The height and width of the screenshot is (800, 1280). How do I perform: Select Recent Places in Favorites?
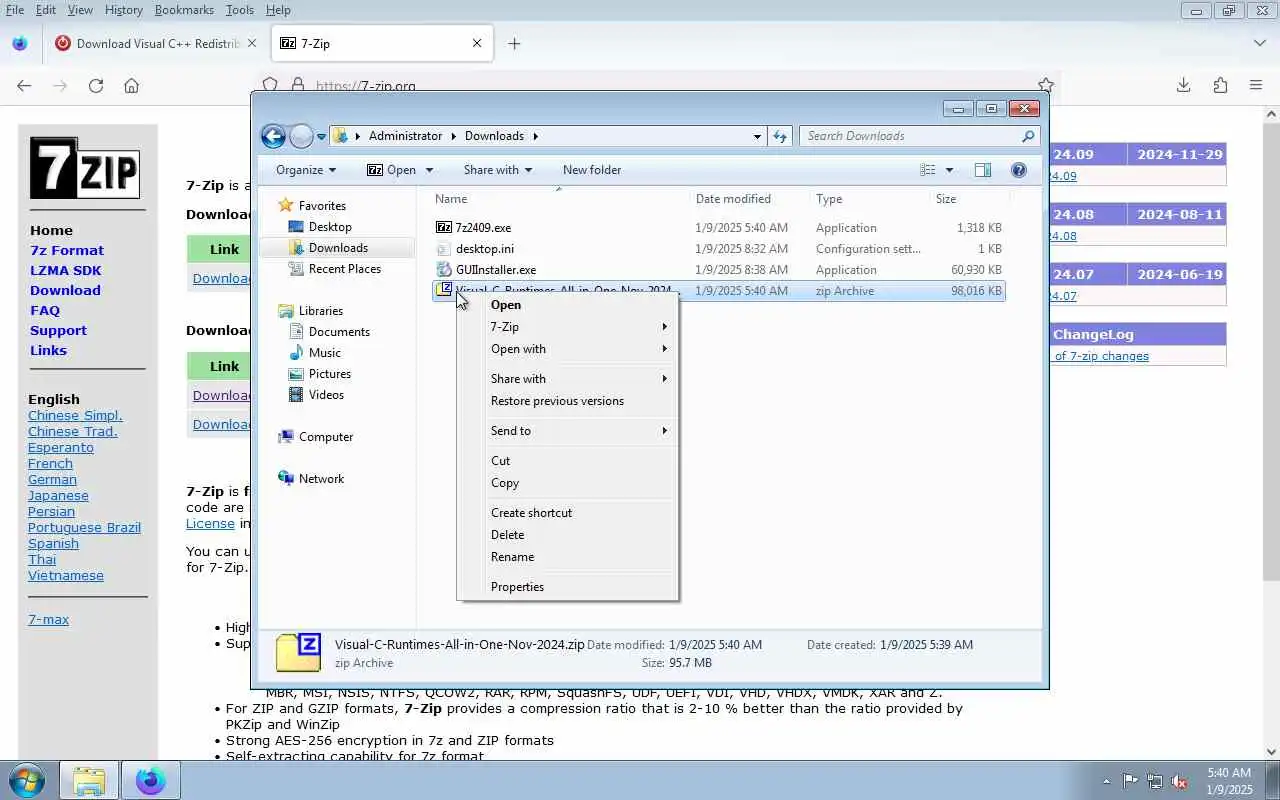(x=345, y=269)
